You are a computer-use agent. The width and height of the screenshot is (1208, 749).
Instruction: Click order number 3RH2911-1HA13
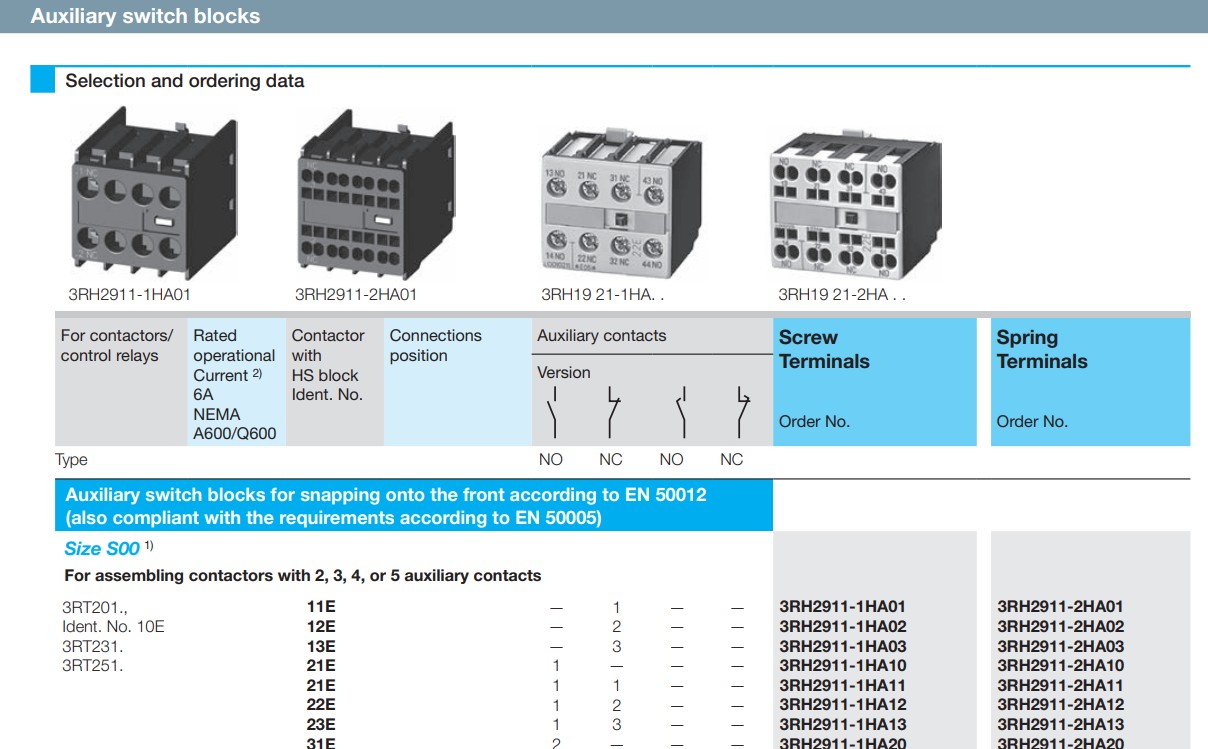pyautogui.click(x=842, y=725)
